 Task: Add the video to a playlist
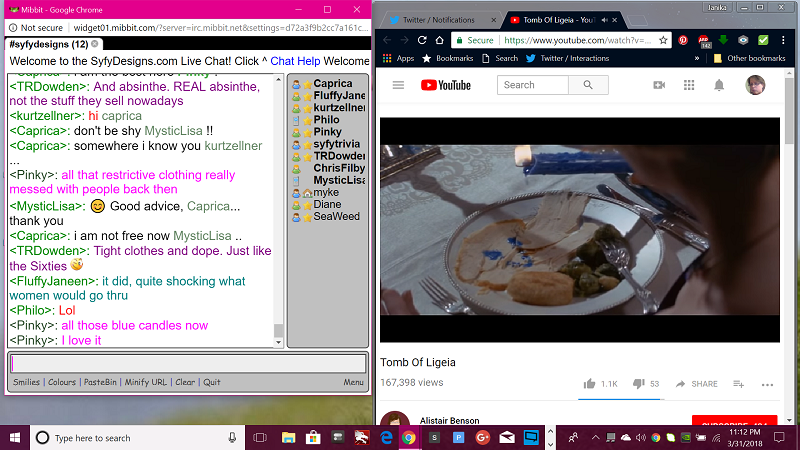pyautogui.click(x=738, y=384)
